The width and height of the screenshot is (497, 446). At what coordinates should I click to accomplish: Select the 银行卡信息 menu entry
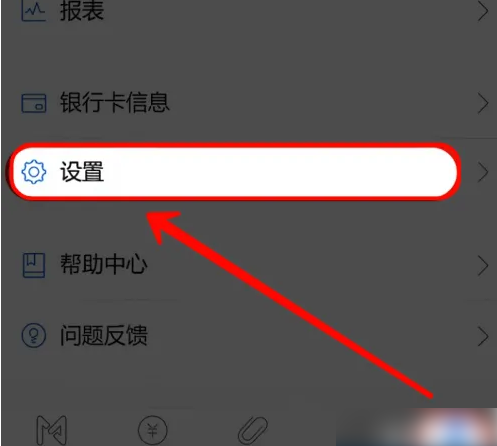tap(248, 103)
